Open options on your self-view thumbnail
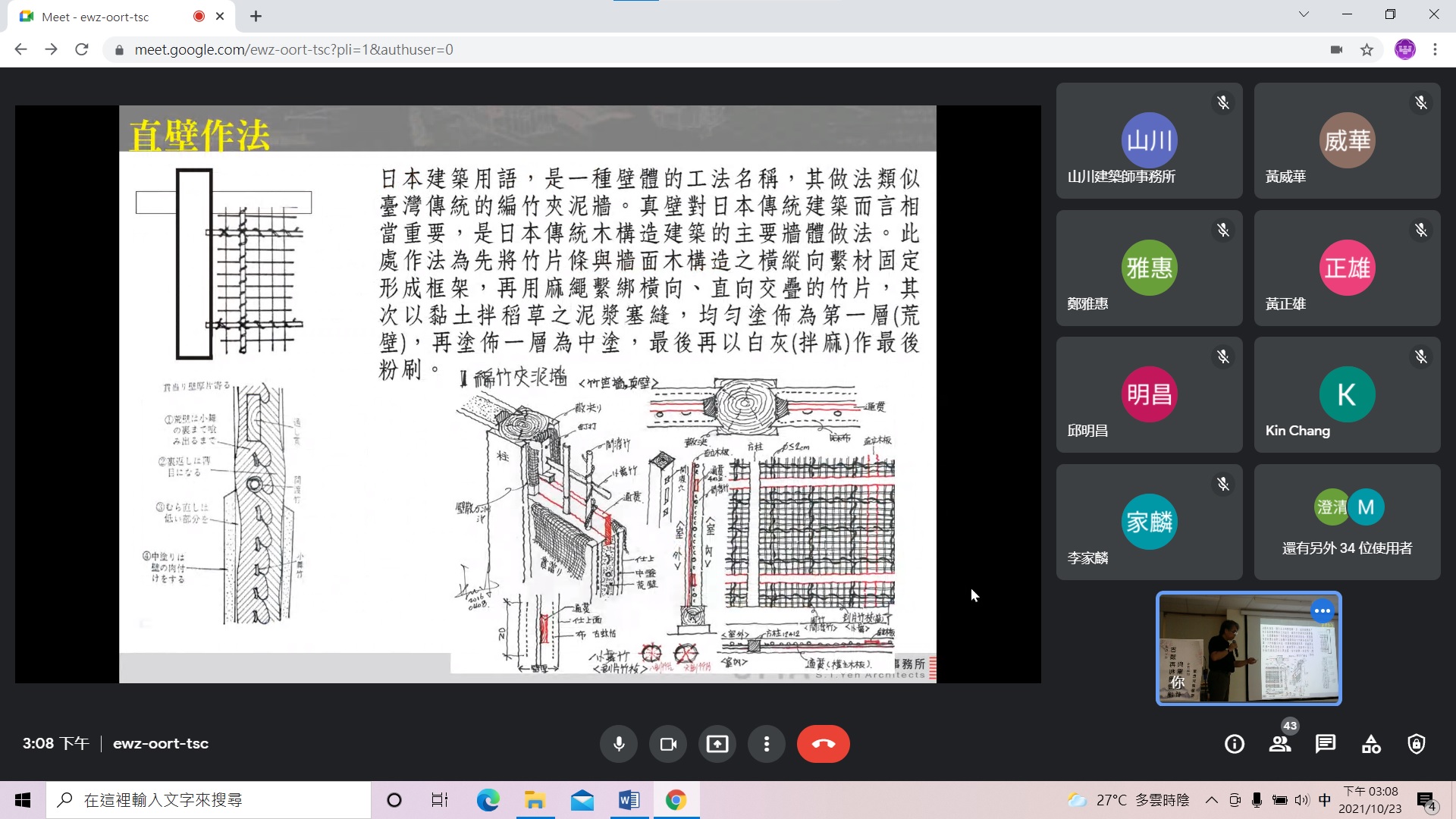Screen dimensions: 1456x819 point(1322,610)
